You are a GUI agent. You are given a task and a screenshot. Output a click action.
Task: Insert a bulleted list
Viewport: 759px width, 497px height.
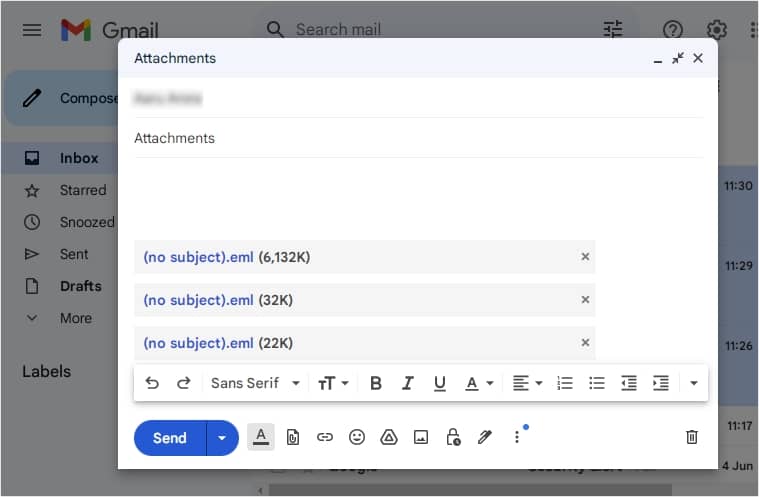click(597, 383)
